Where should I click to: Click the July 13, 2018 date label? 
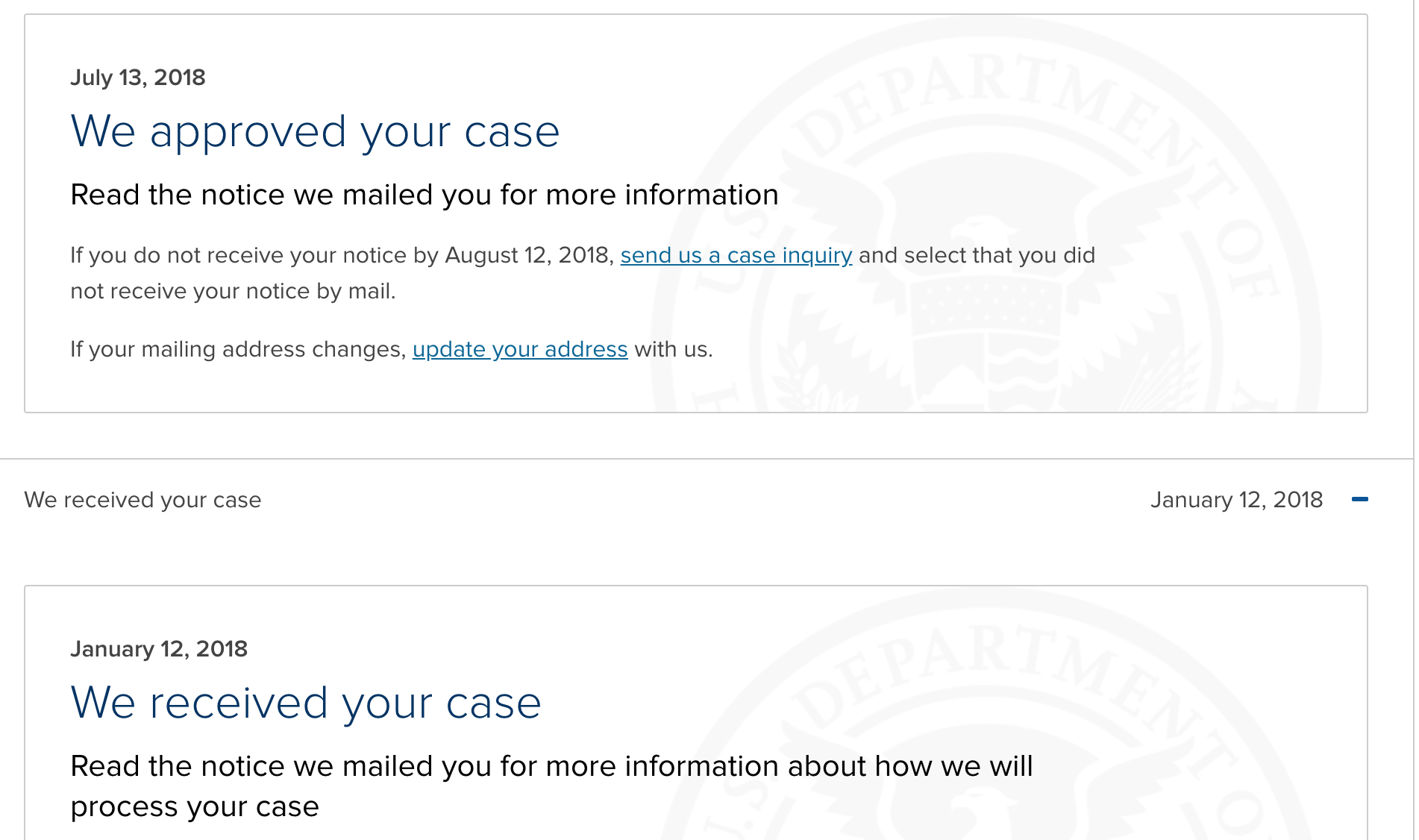[x=138, y=78]
